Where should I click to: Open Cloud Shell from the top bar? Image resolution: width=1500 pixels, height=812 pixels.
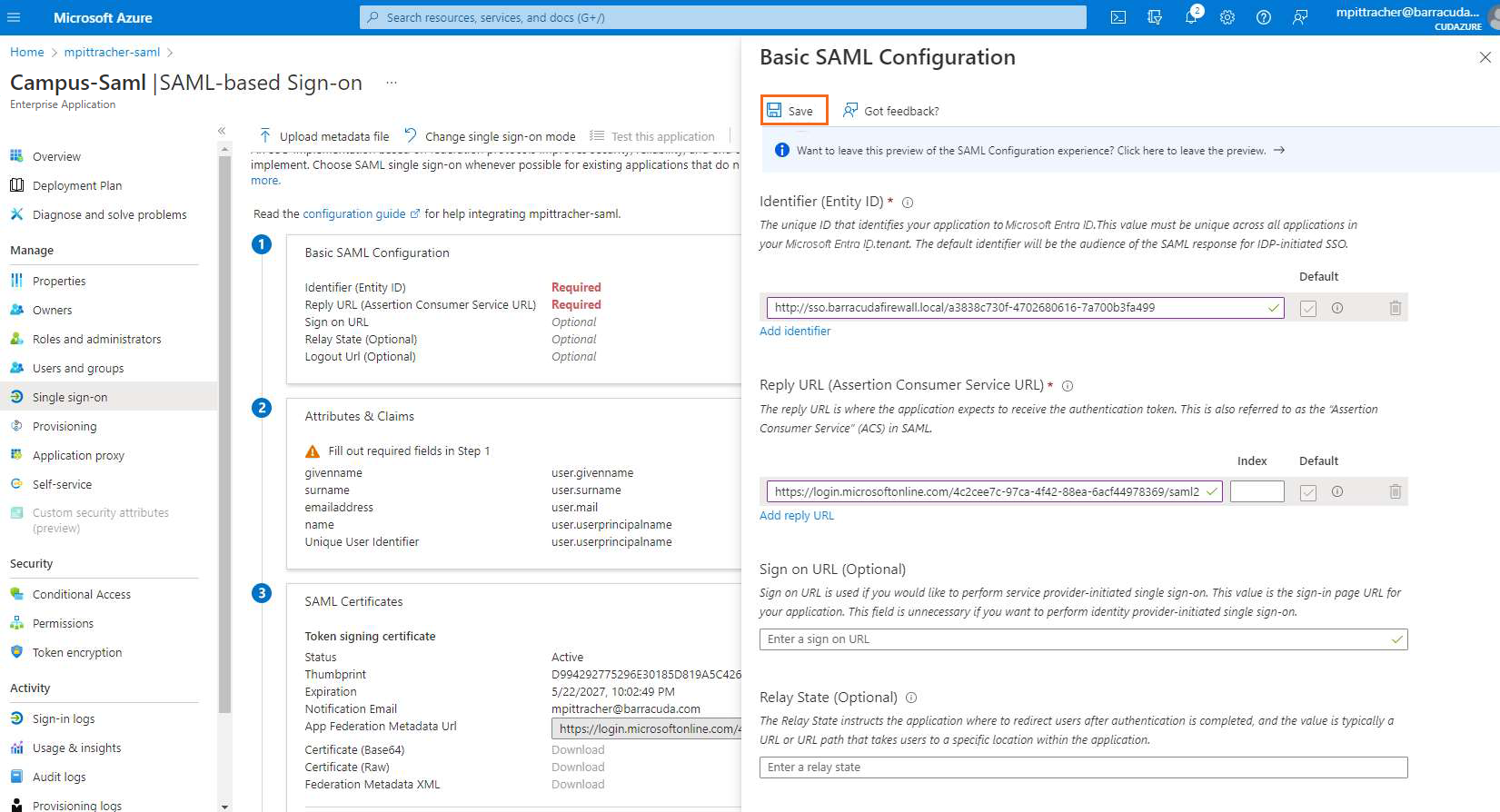pyautogui.click(x=1118, y=17)
